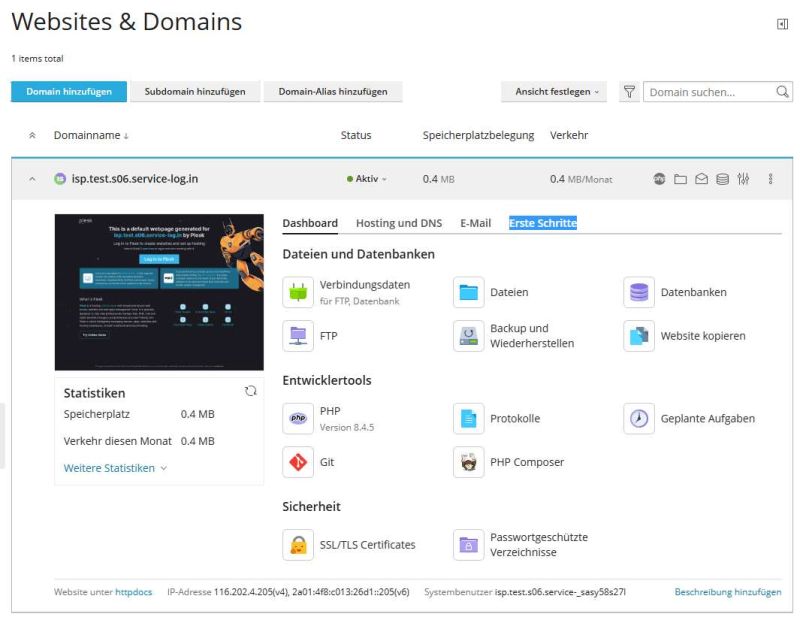Collapse the isp.test.s06.service-log.in domain row
Image resolution: width=800 pixels, height=620 pixels.
(32, 179)
